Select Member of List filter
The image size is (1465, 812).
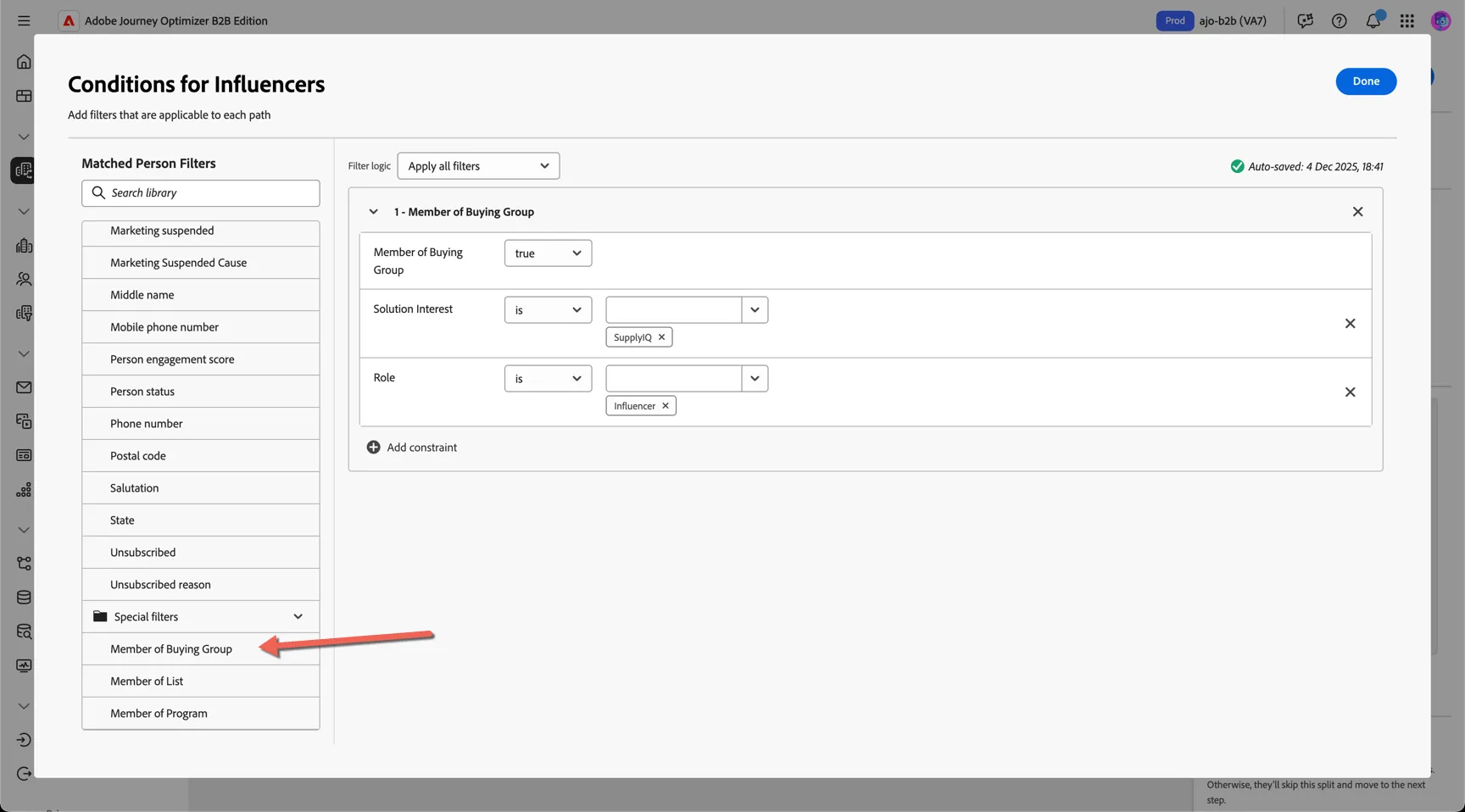201,681
